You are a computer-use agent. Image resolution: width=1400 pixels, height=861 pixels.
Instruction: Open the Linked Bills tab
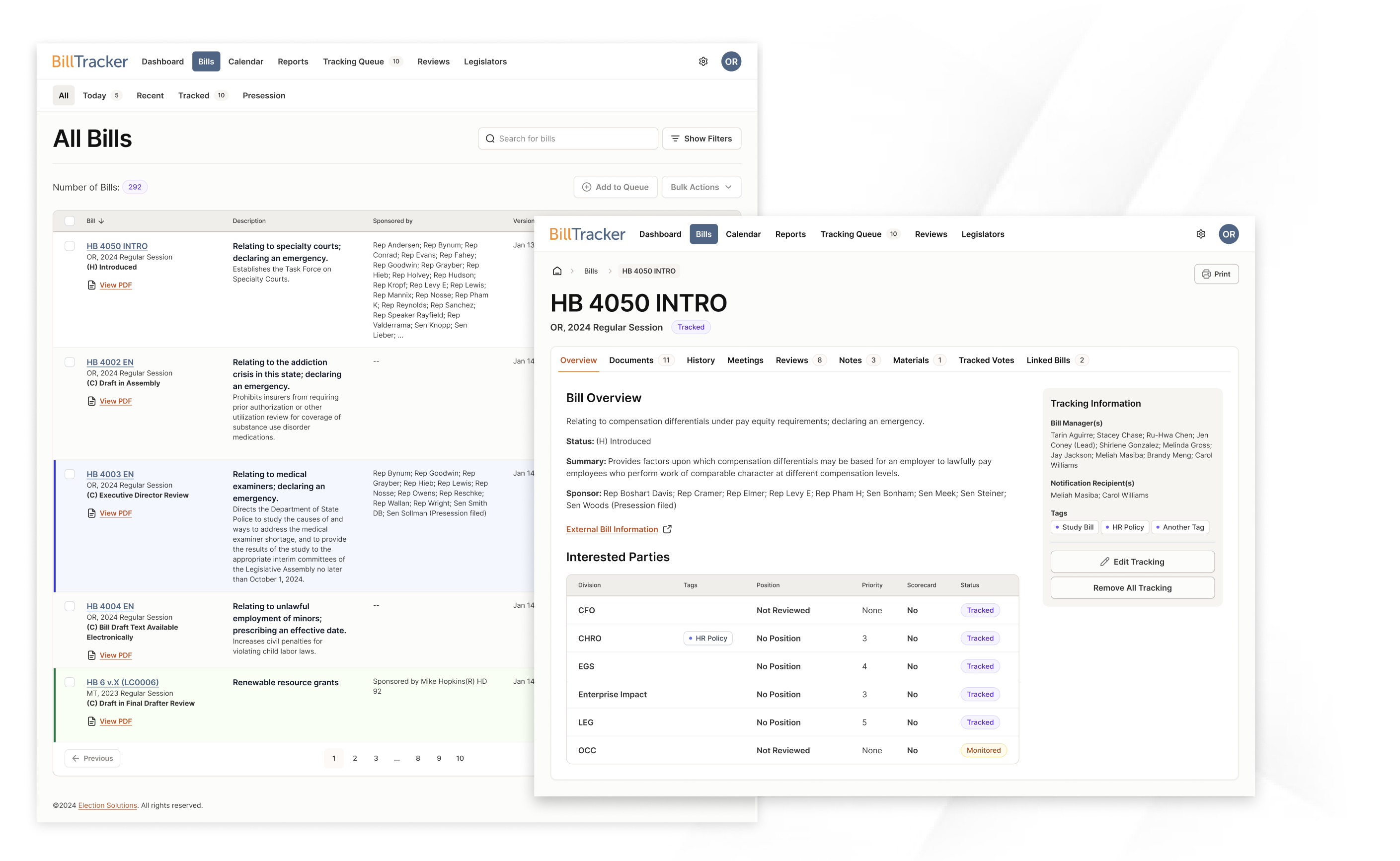[x=1057, y=360]
